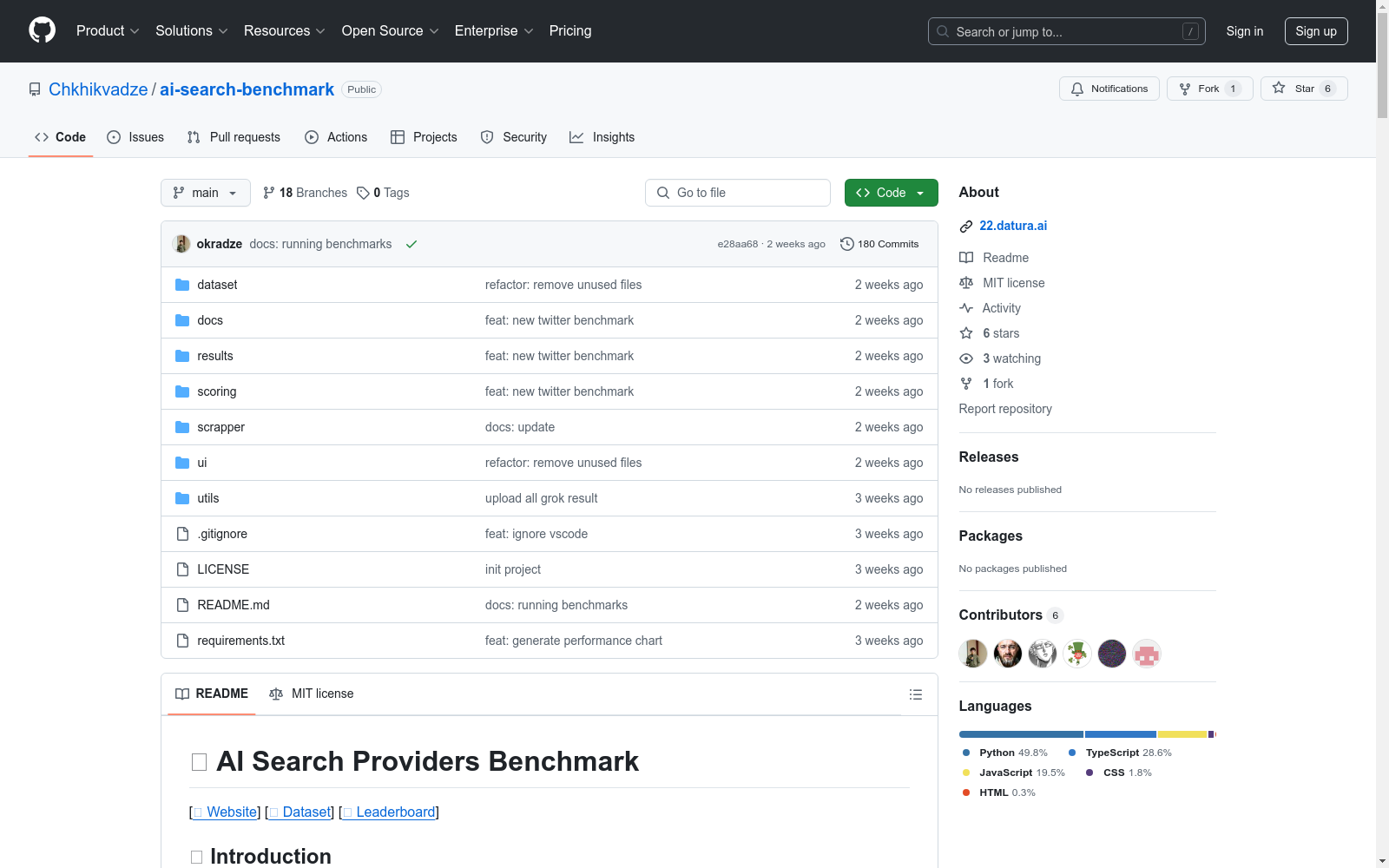Focus the Search or jump to field

tap(1067, 31)
